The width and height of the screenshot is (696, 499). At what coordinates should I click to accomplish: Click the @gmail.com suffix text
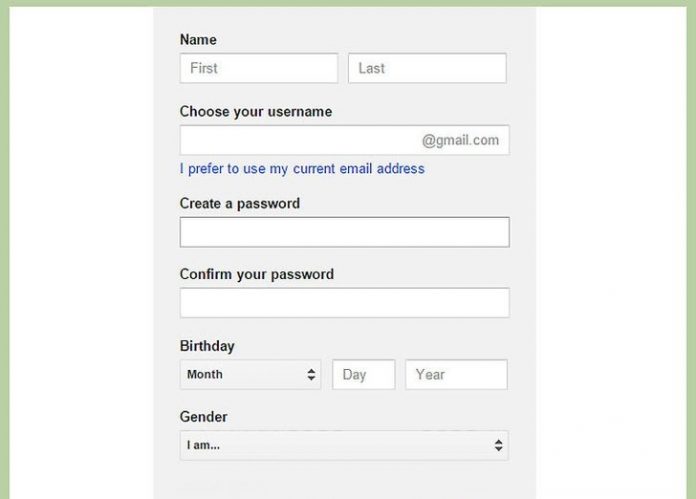pyautogui.click(x=460, y=140)
